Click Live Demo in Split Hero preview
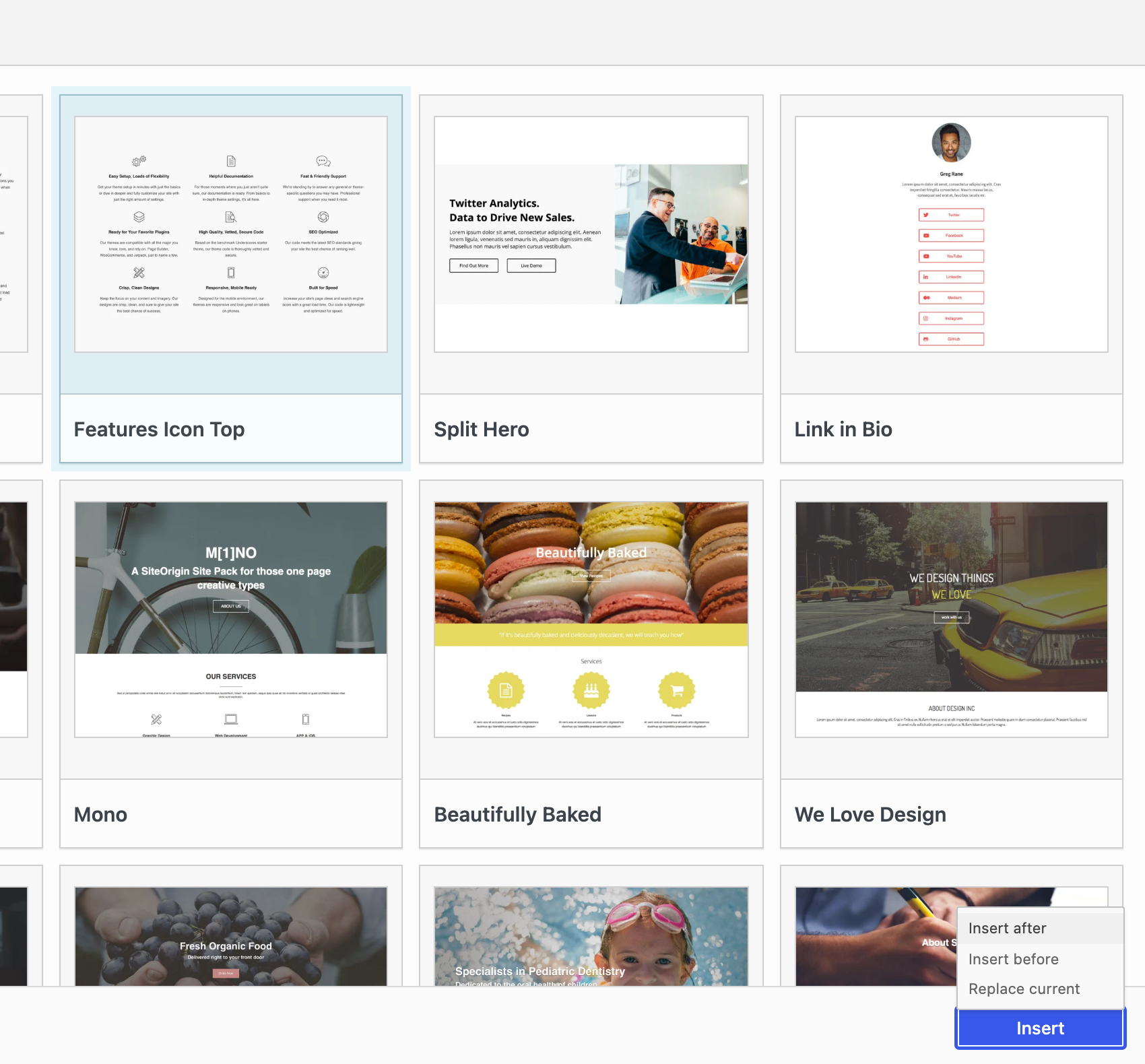 [x=531, y=265]
